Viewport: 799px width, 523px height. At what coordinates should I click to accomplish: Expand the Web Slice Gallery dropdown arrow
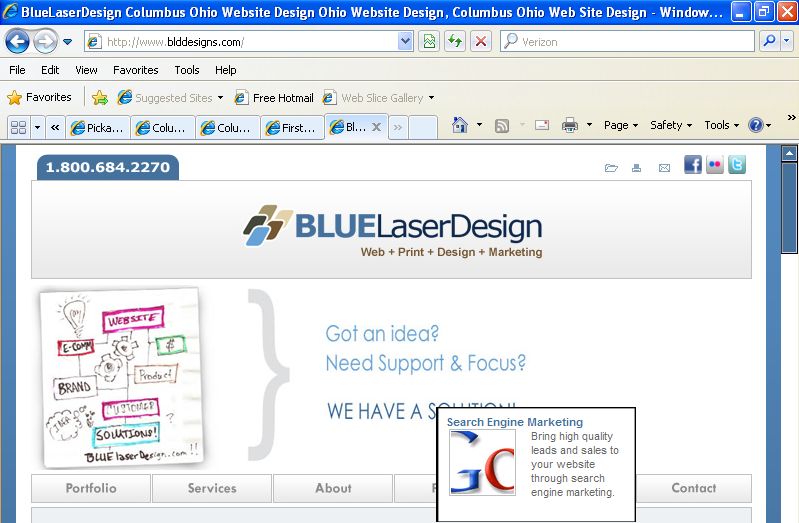coord(431,97)
